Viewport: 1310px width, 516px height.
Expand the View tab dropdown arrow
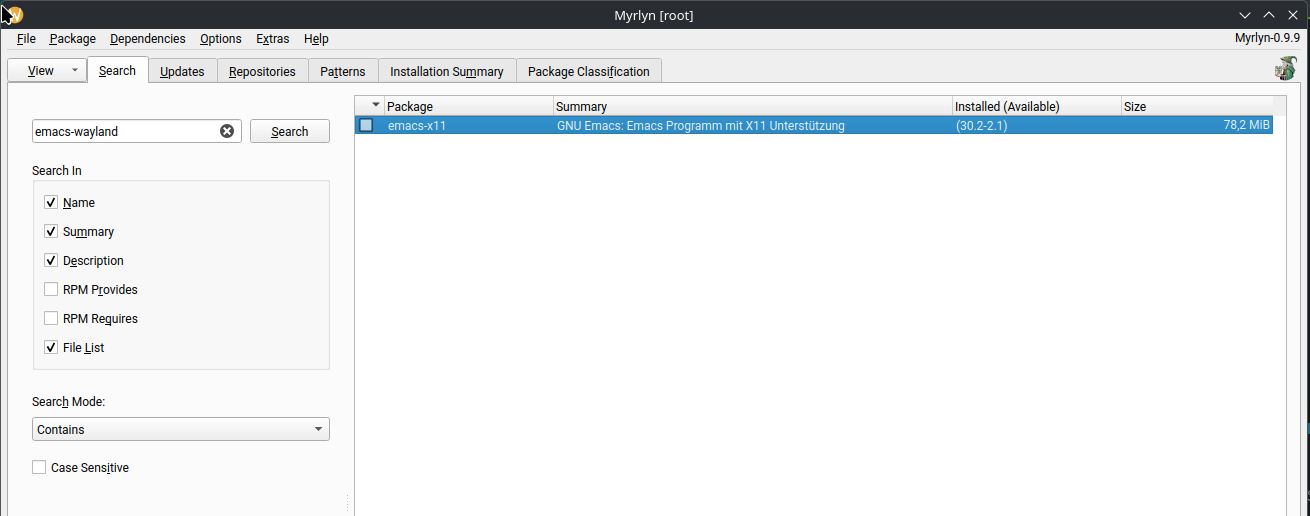[74, 71]
